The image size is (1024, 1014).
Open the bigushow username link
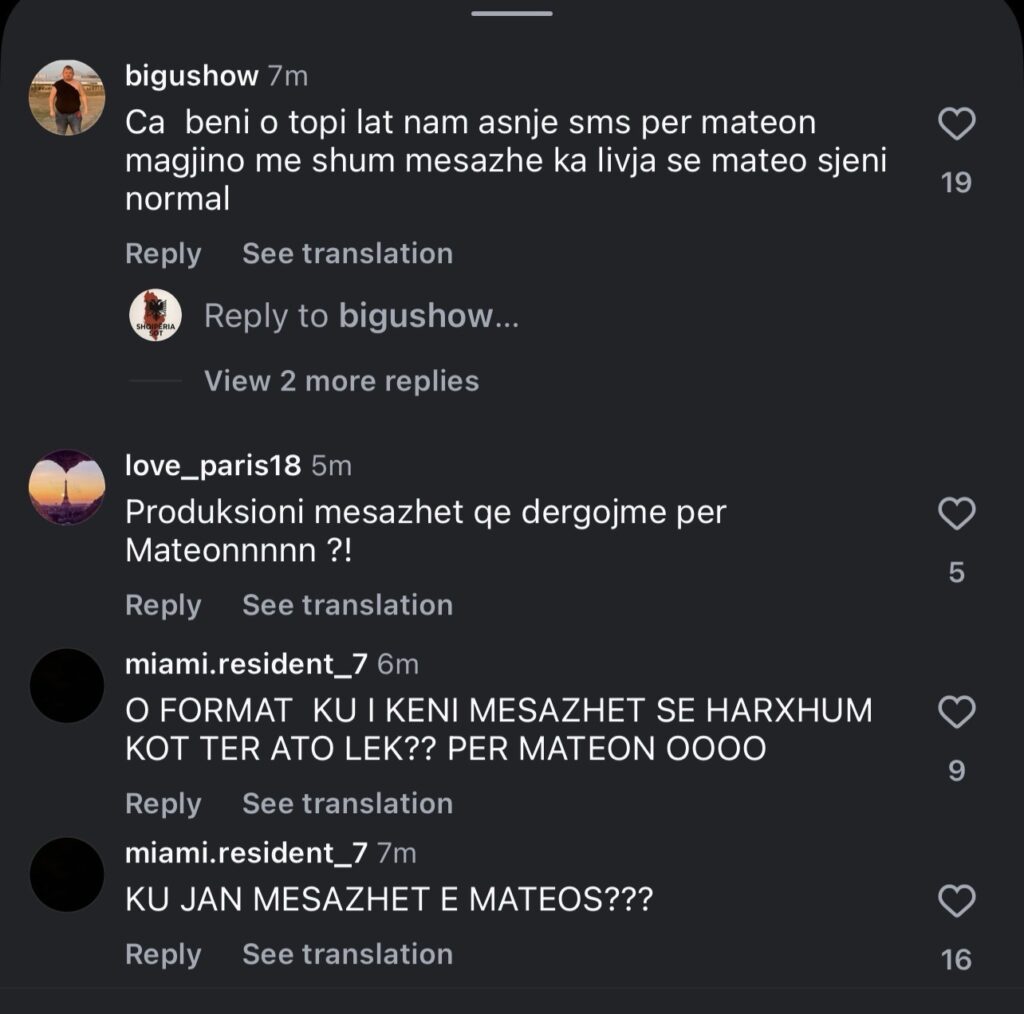192,76
